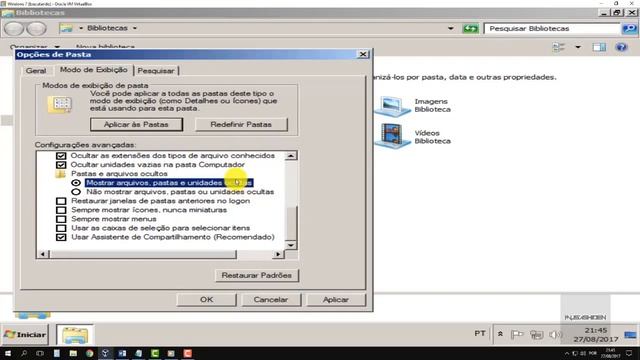Screen dimensions: 640x360
Task: Click the horizontal scrollbar thumb in settings list
Action: pyautogui.click(x=143, y=254)
